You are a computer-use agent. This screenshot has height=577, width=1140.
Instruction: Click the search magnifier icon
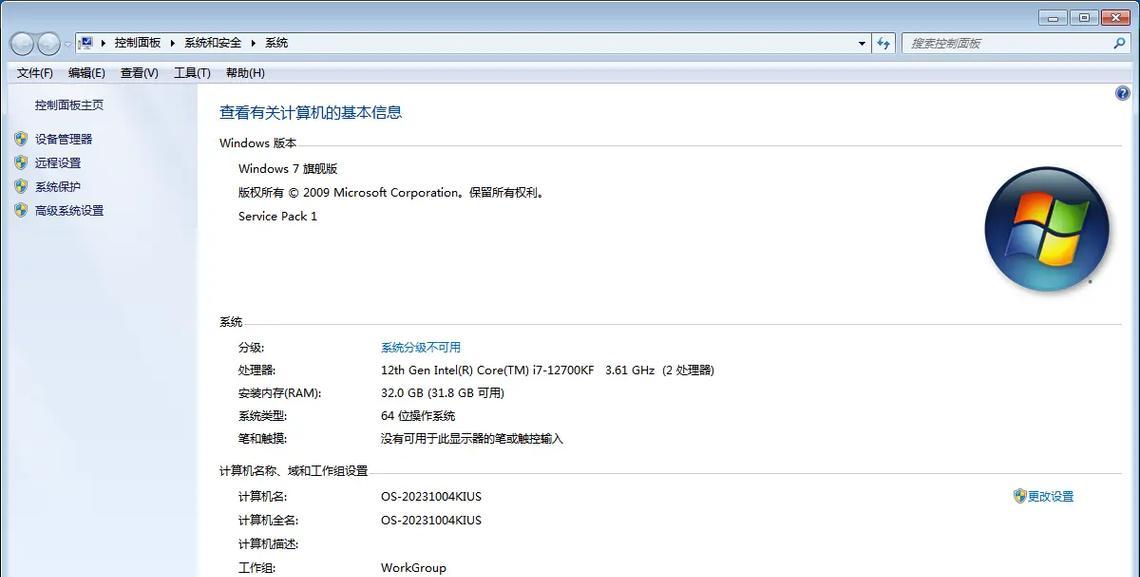click(1120, 44)
